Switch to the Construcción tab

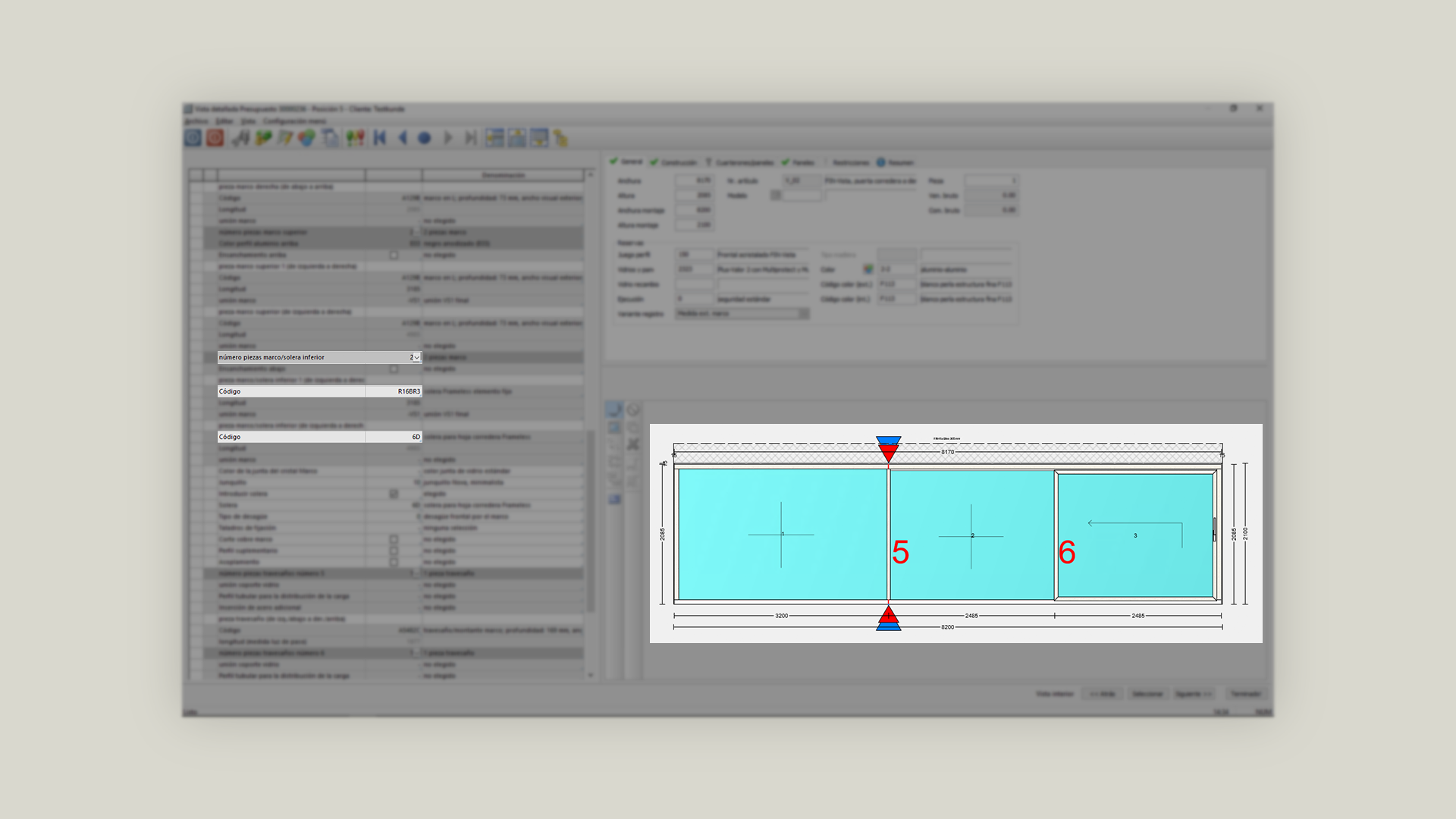673,162
